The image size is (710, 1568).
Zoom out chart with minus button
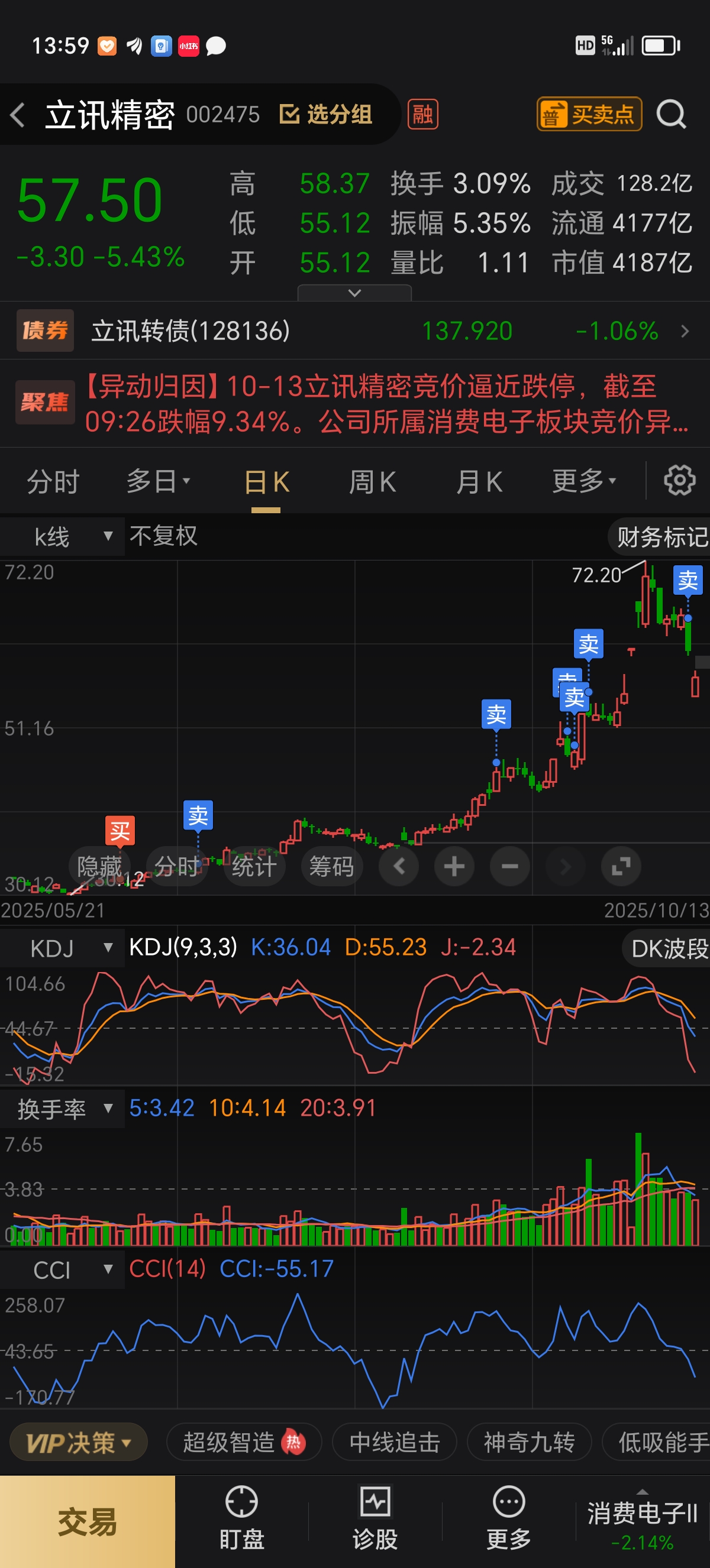[509, 866]
